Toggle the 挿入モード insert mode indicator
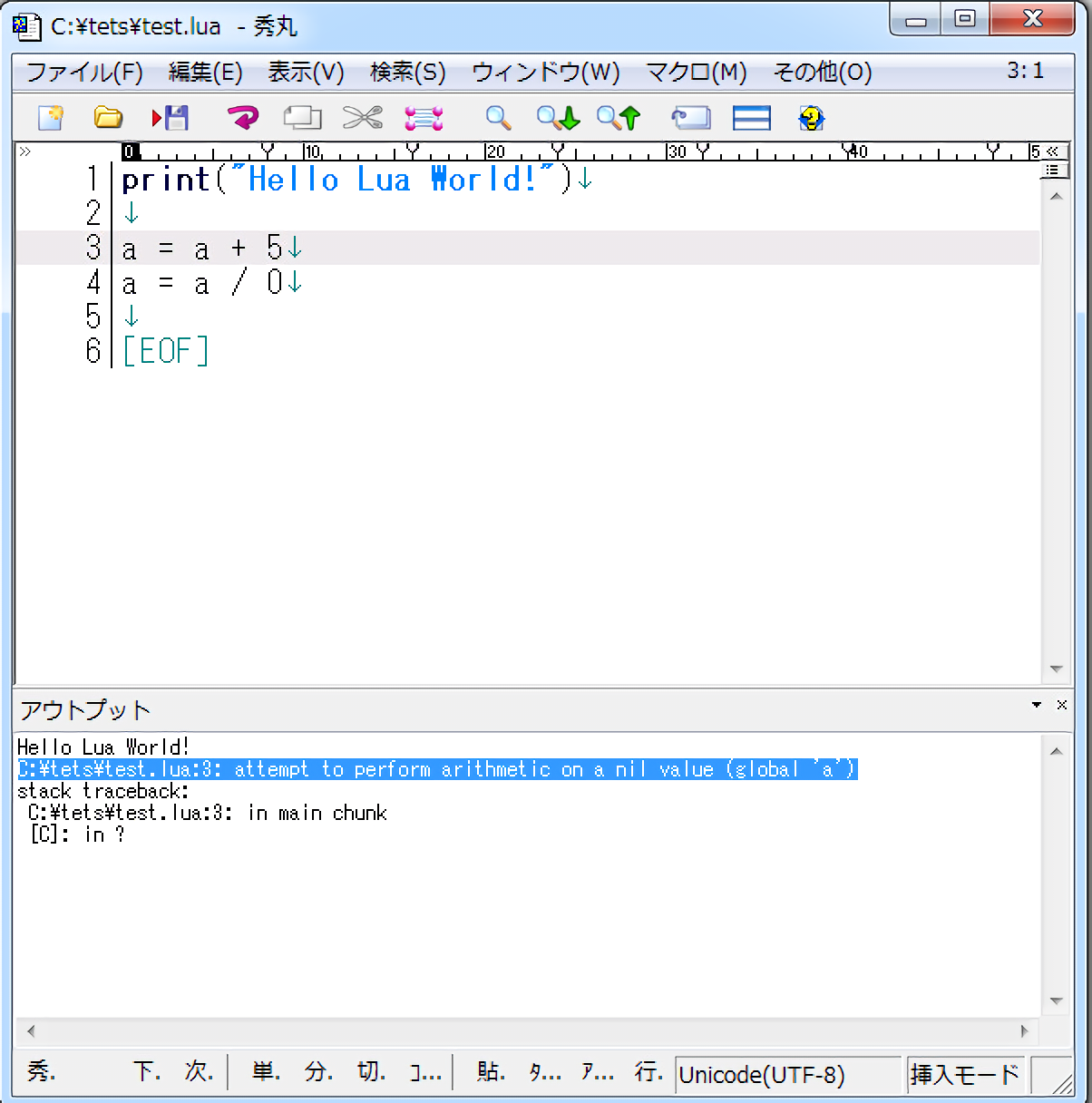1092x1103 pixels. 965,1075
